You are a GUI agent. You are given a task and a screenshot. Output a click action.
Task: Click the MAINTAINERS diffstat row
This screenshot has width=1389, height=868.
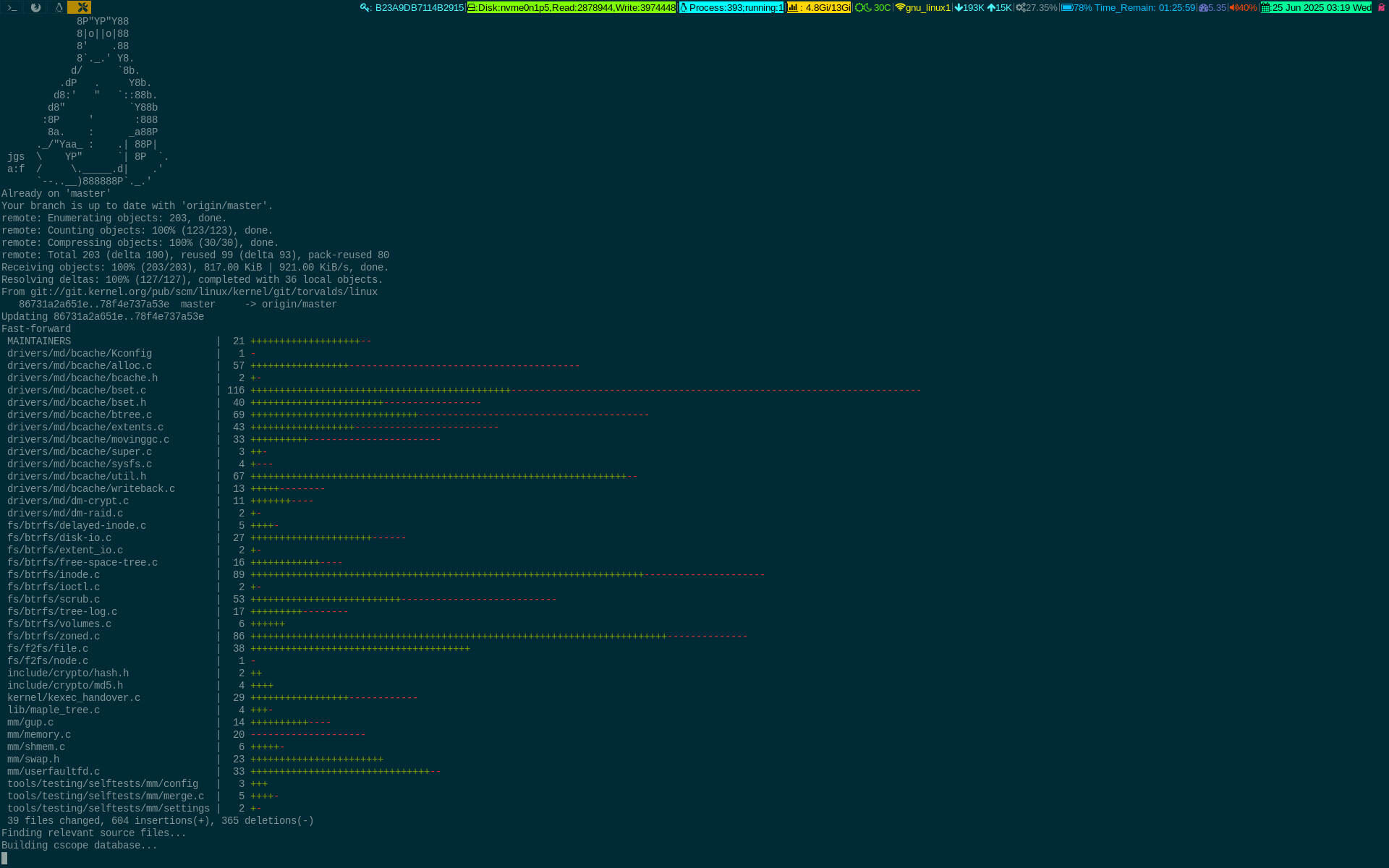(x=190, y=341)
